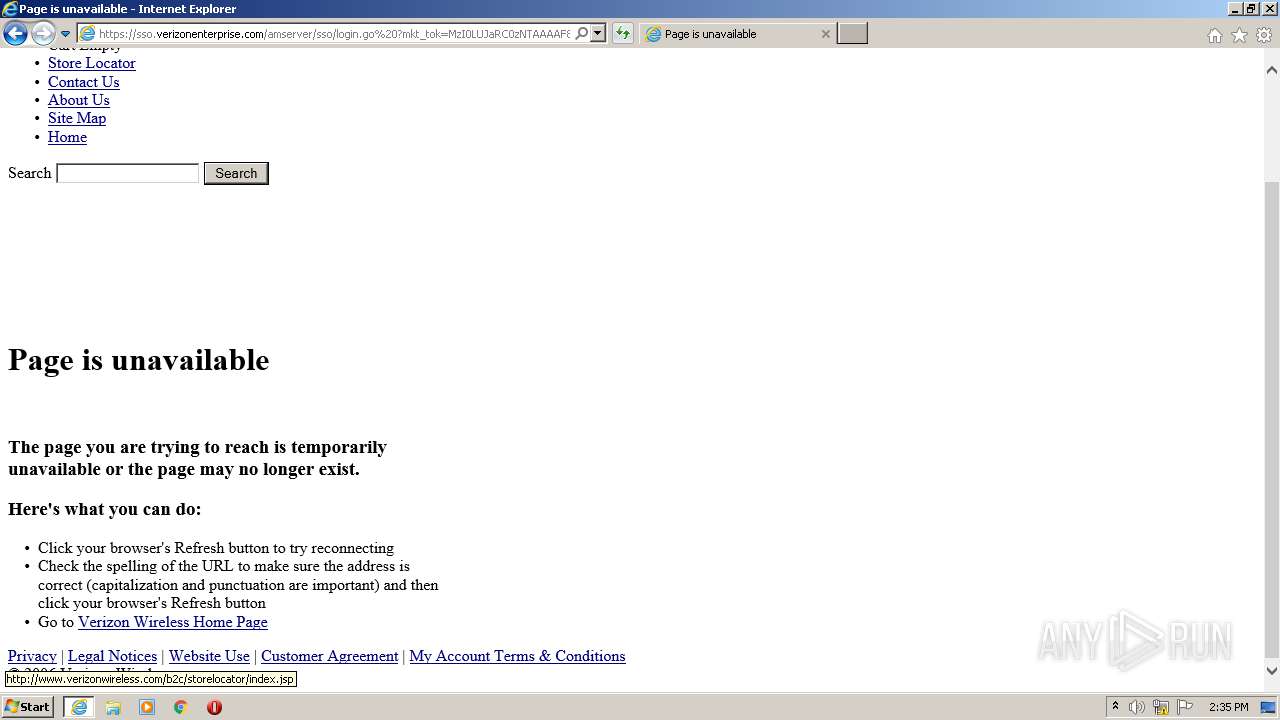Screen dimensions: 1280x720
Task: Minimize the Internet Explorer window
Action: point(1235,8)
